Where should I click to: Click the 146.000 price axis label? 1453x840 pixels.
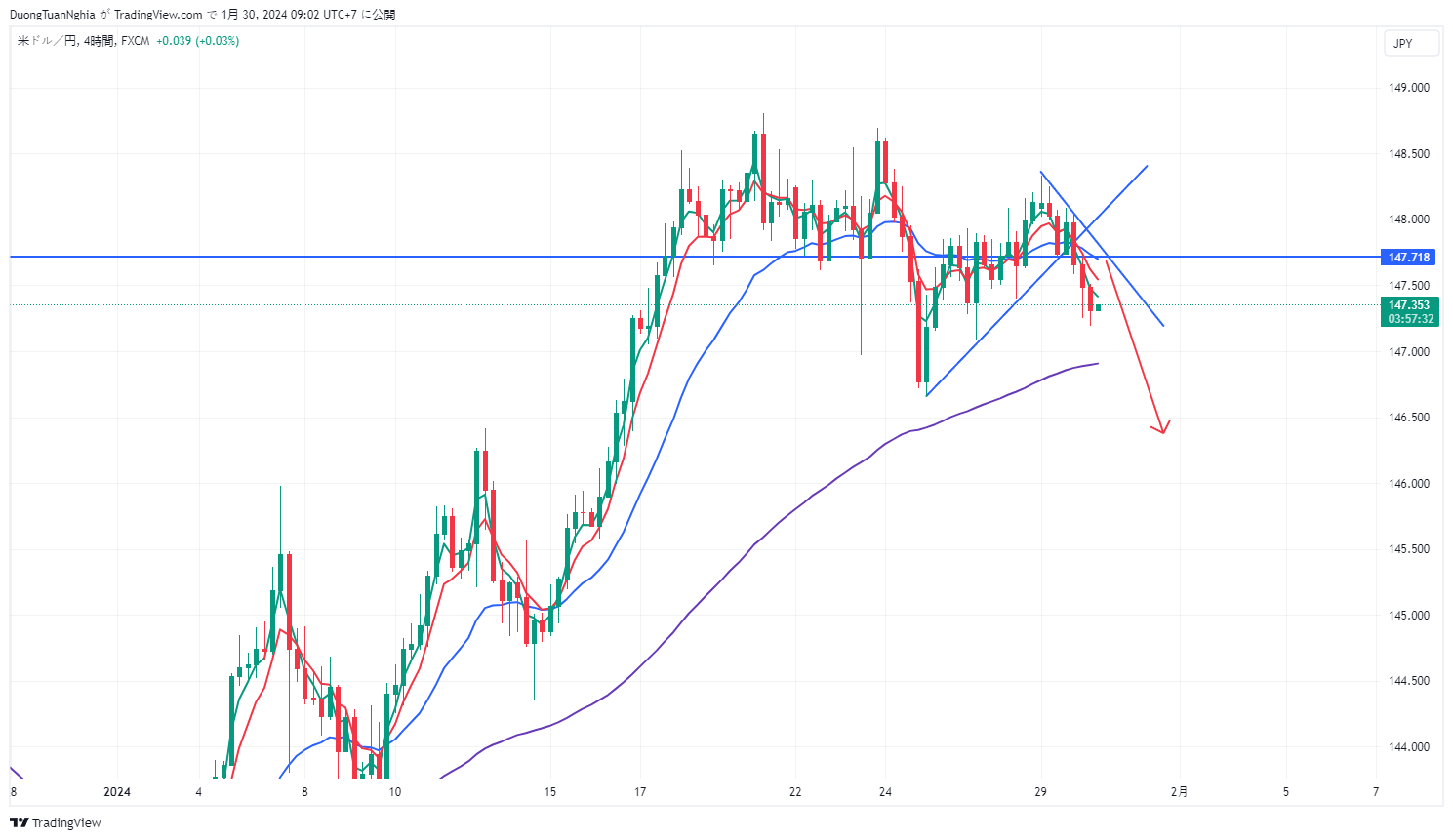1409,484
